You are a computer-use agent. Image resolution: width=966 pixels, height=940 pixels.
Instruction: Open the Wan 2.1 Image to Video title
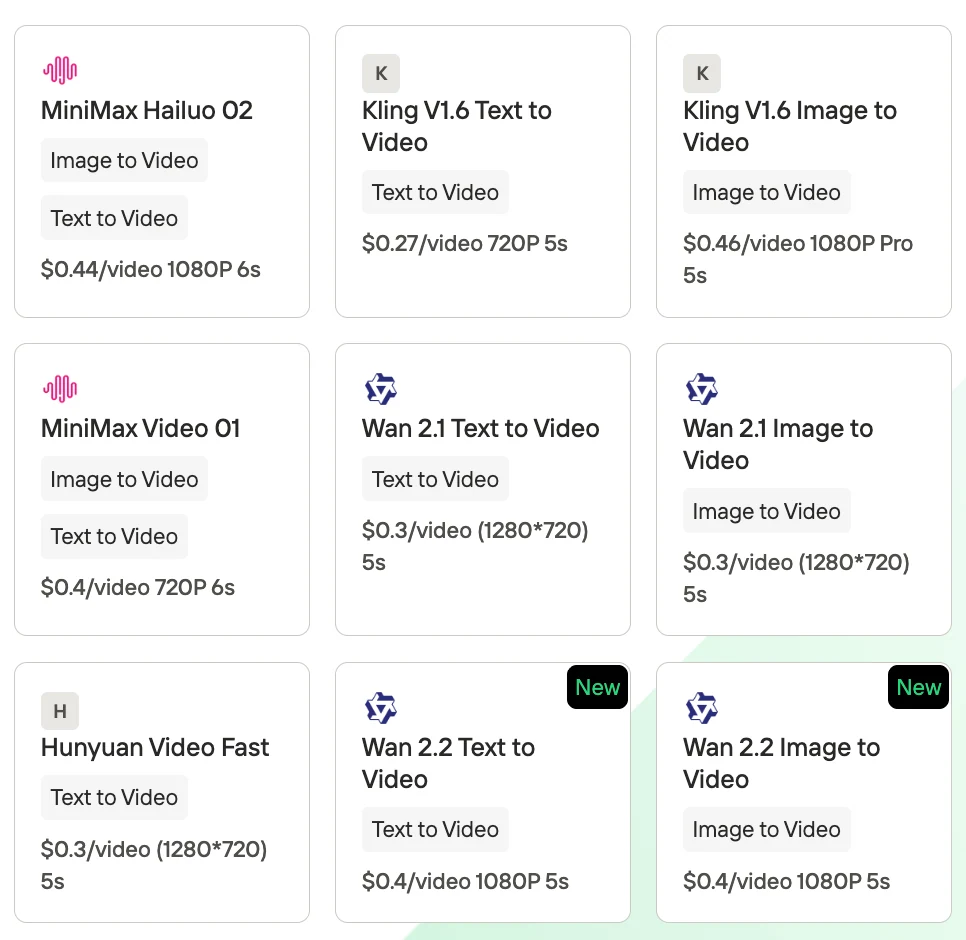[778, 444]
